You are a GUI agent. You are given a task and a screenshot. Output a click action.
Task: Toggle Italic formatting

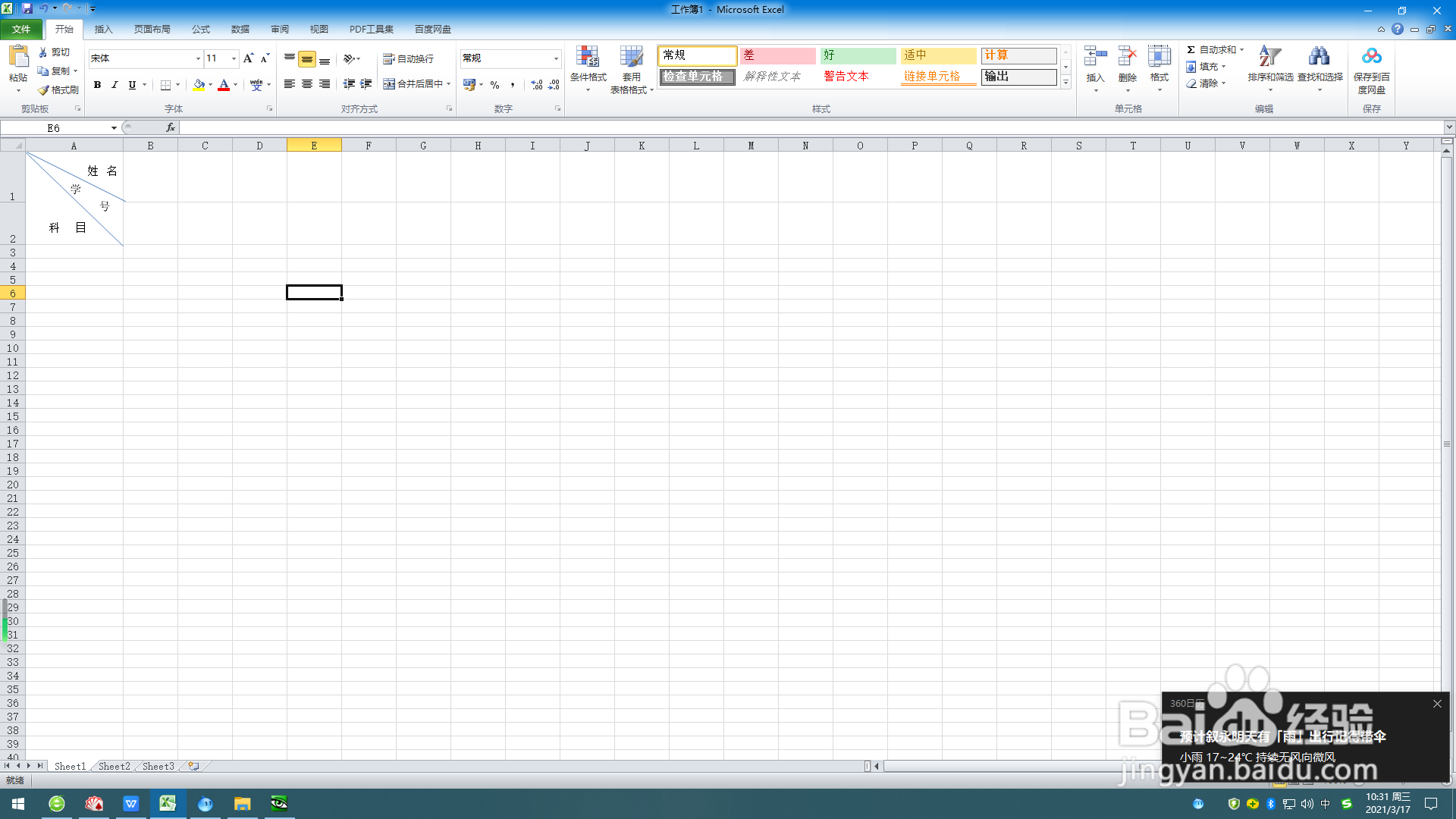pos(115,85)
